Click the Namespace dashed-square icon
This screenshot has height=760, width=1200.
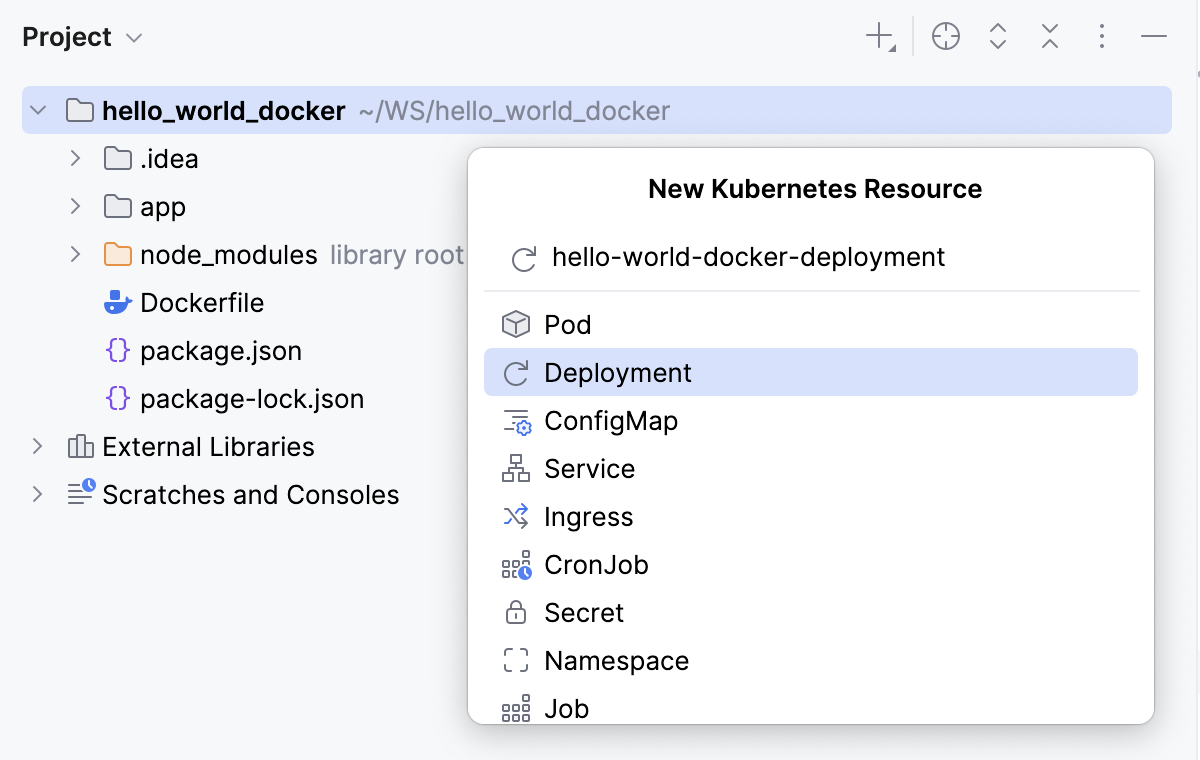tap(515, 660)
